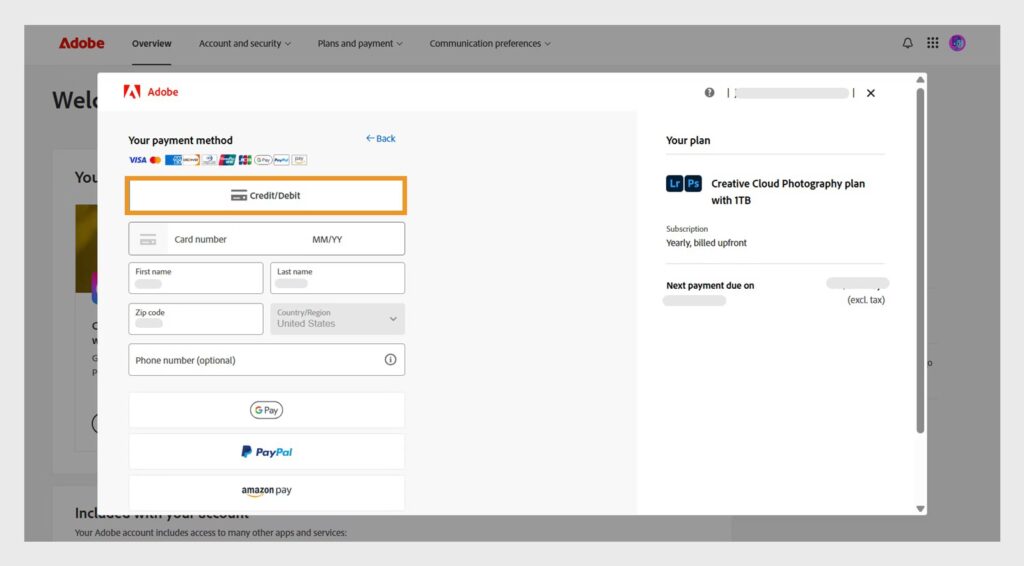
Task: Click the Photoshop plan icon
Action: 693,184
